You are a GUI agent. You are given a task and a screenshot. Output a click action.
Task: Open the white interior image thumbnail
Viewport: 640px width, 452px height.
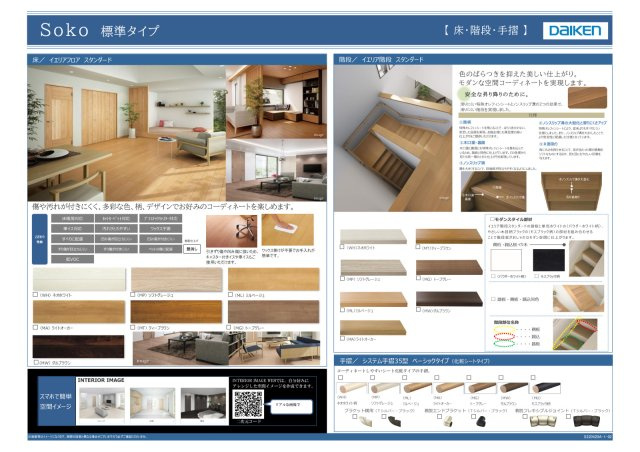(102, 403)
